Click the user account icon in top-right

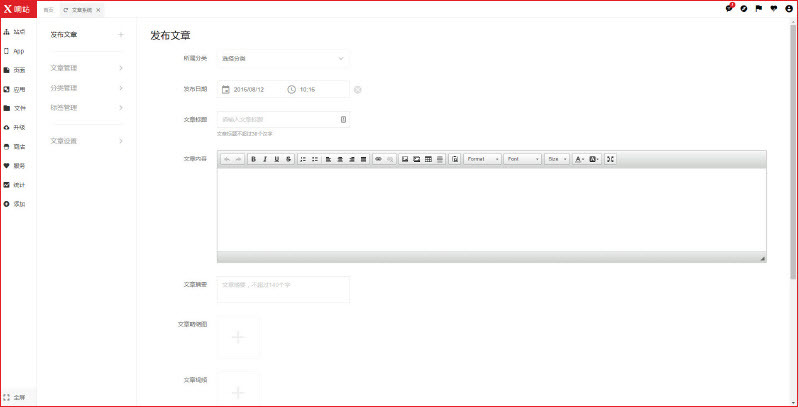point(789,8)
